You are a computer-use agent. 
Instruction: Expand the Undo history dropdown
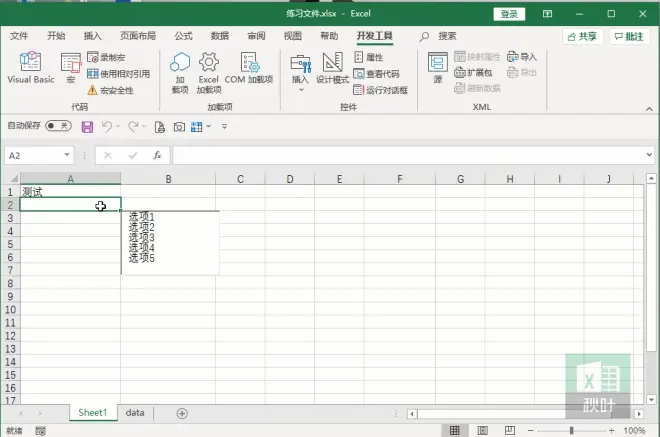tap(118, 126)
